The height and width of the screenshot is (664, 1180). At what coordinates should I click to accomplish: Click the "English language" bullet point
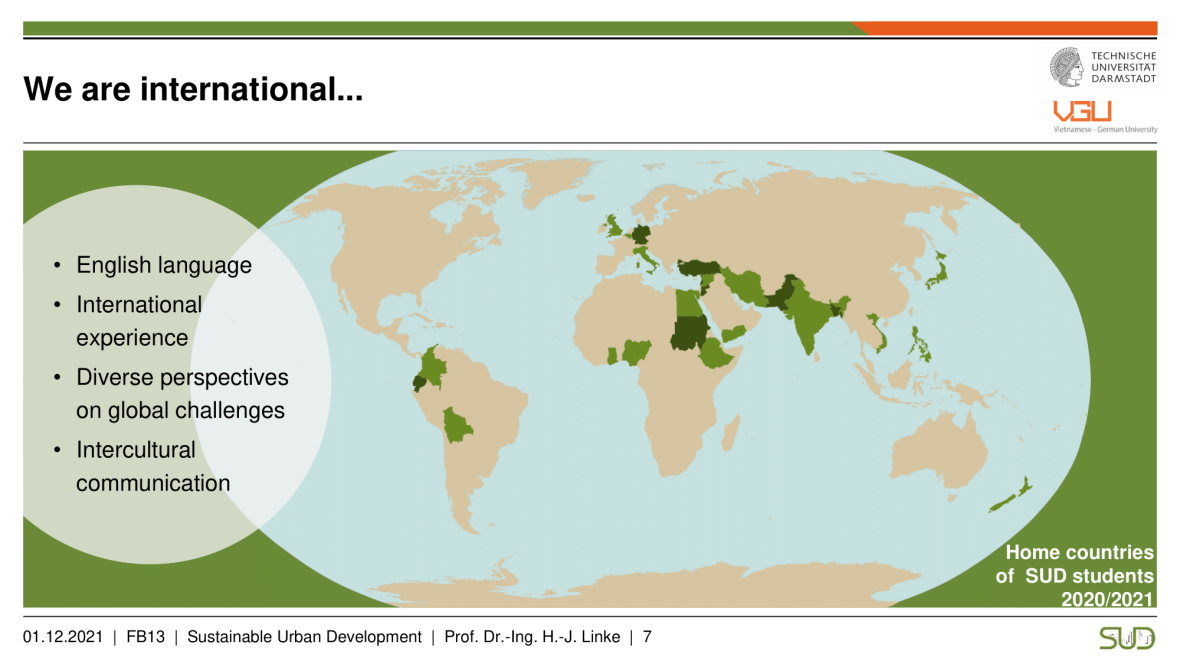point(164,265)
